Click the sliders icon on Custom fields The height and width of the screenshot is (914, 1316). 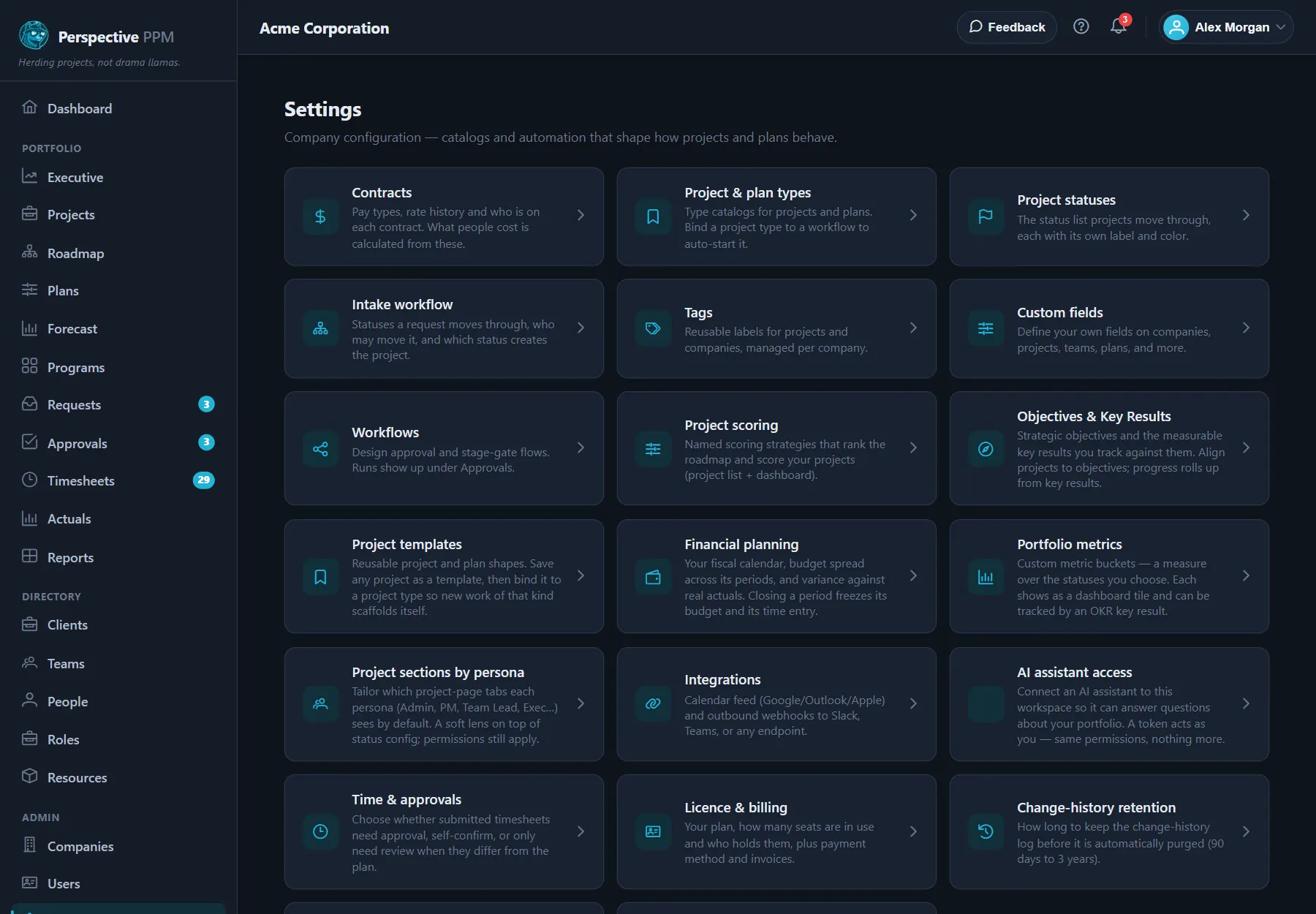986,328
